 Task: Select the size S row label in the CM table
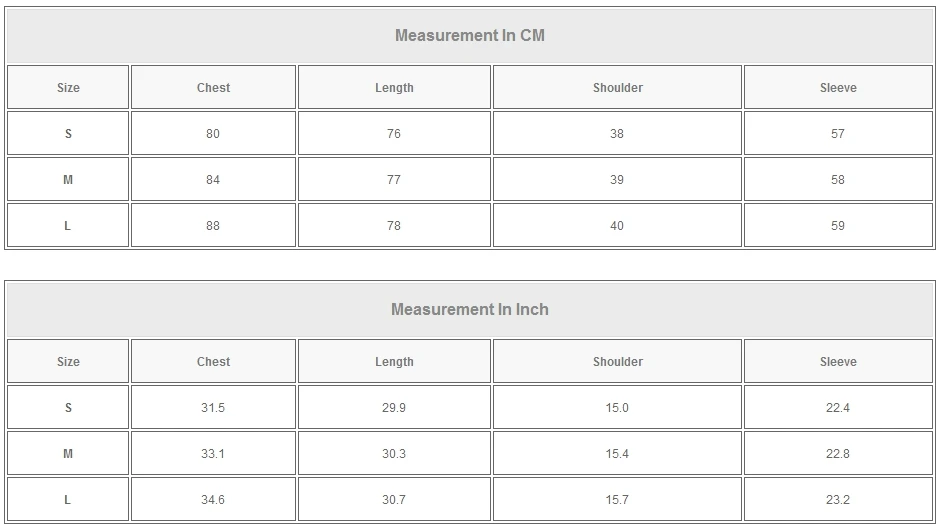pos(68,134)
